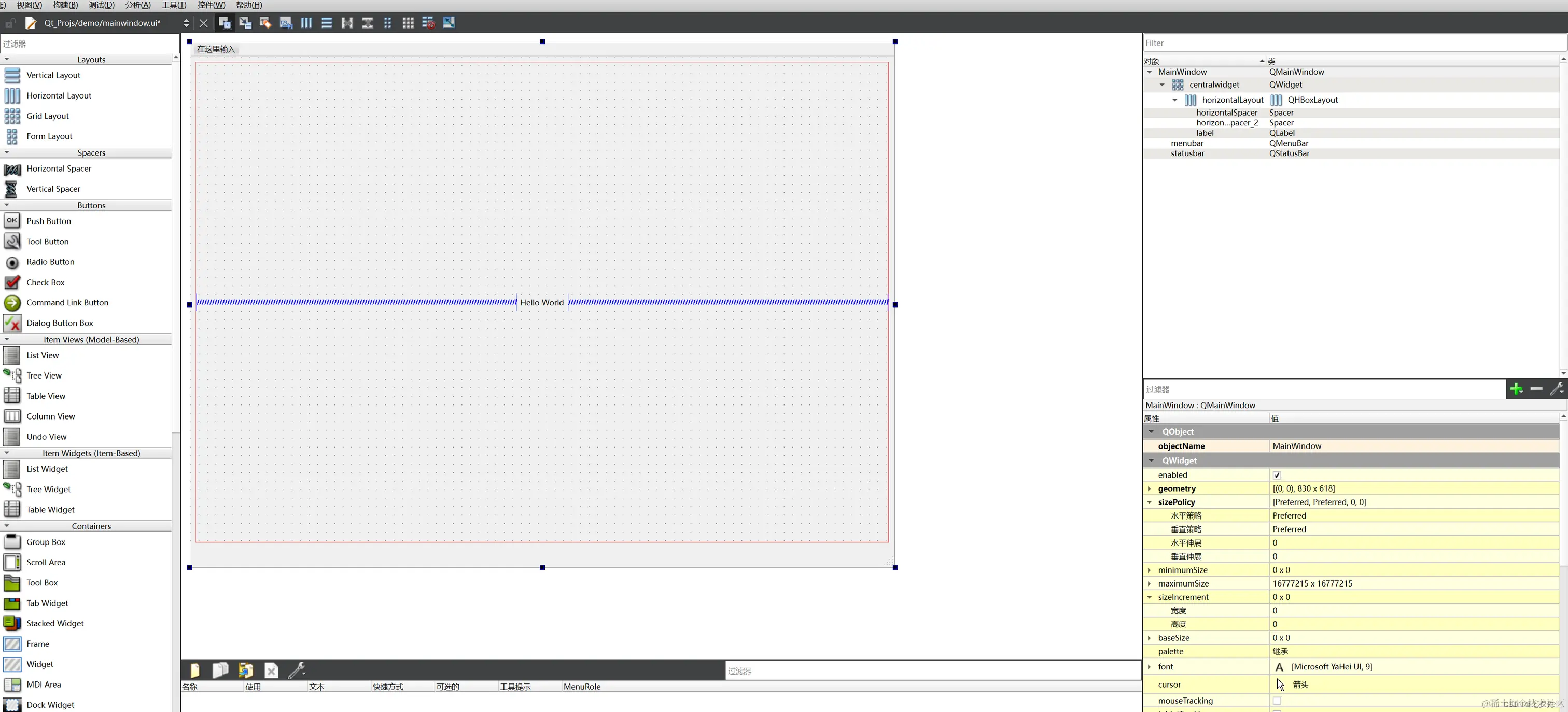Viewport: 1568px width, 712px height.
Task: Apply Lay Out Horizontally from toolbar
Action: [306, 23]
